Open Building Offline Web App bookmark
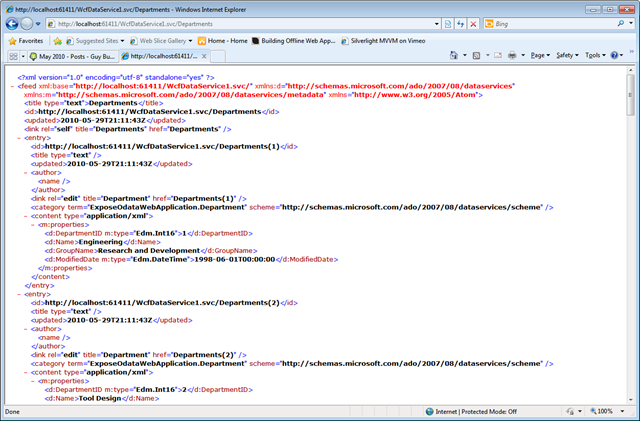This screenshot has width=640, height=421. pyautogui.click(x=293, y=41)
